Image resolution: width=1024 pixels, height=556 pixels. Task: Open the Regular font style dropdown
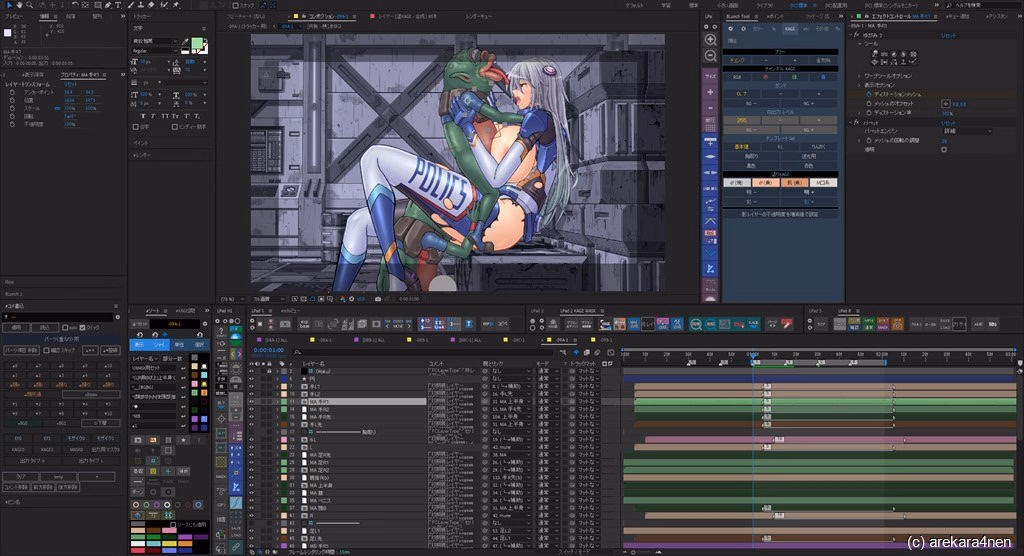(x=156, y=50)
